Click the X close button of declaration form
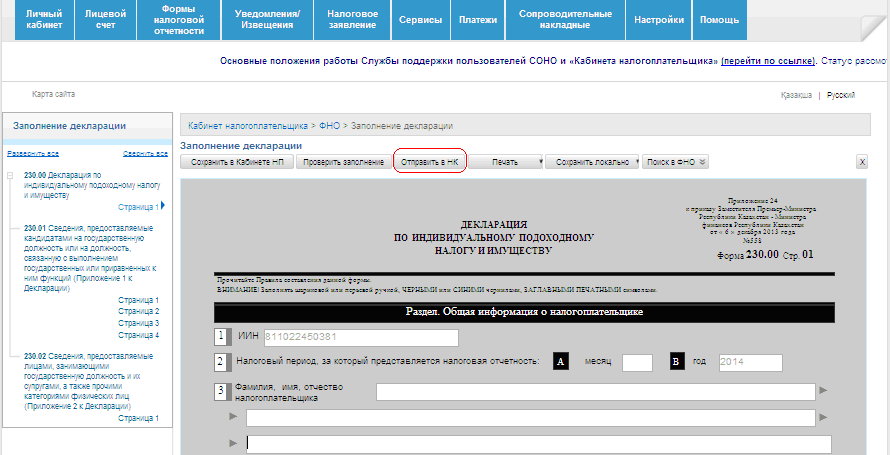 [861, 162]
